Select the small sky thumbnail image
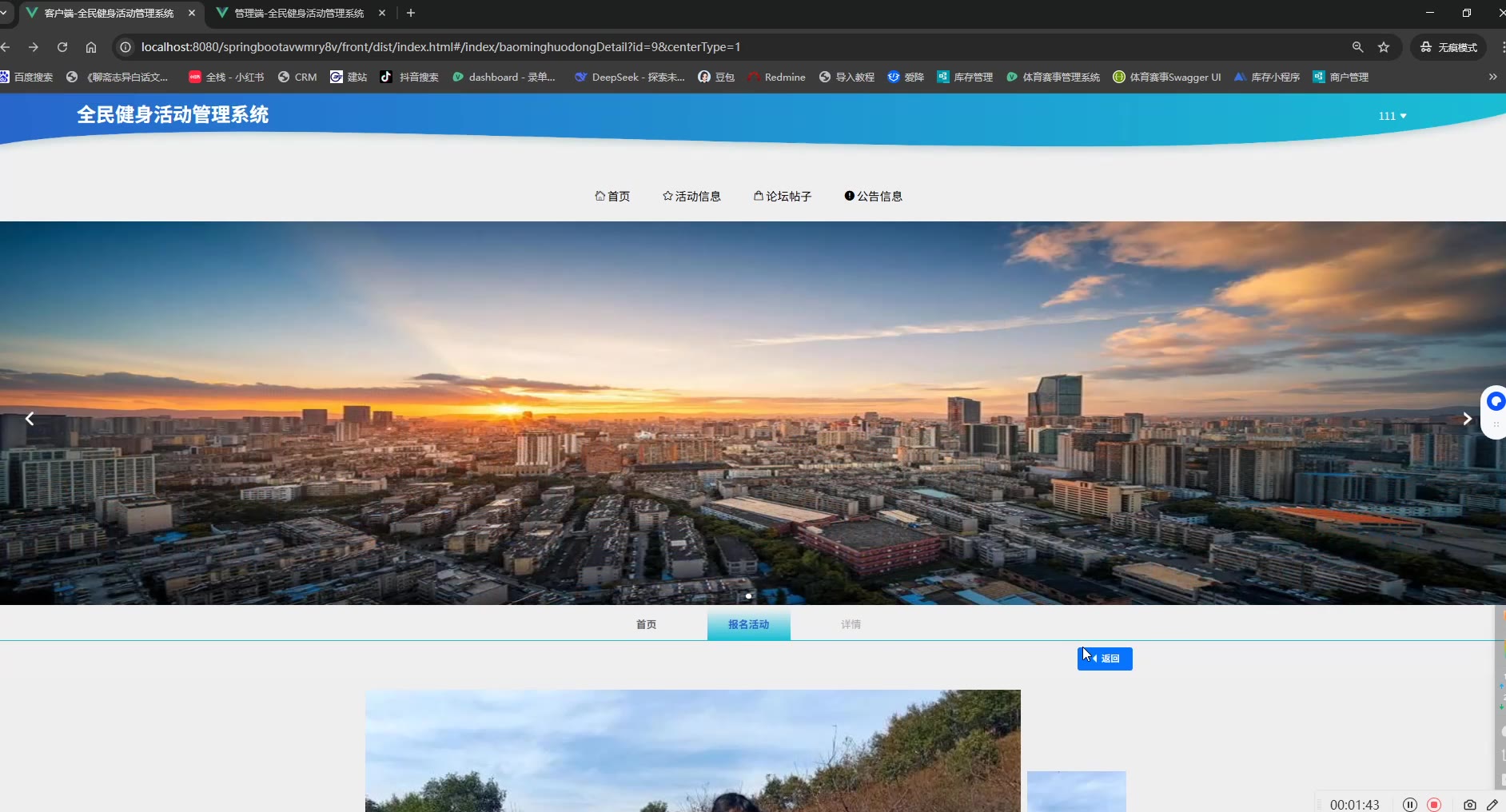Image resolution: width=1506 pixels, height=812 pixels. tap(1077, 791)
